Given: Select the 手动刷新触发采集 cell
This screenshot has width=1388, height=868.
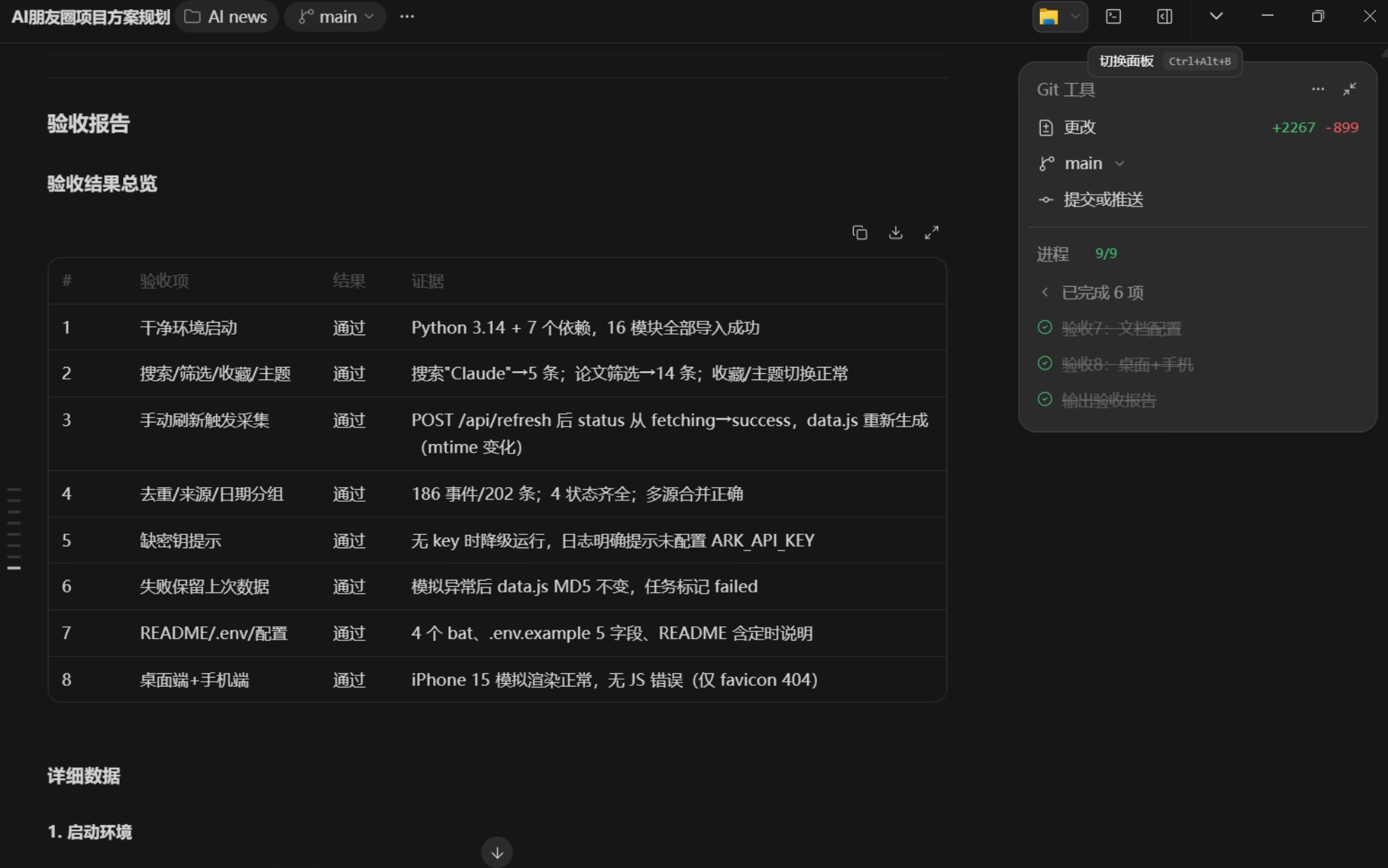Looking at the screenshot, I should [205, 420].
